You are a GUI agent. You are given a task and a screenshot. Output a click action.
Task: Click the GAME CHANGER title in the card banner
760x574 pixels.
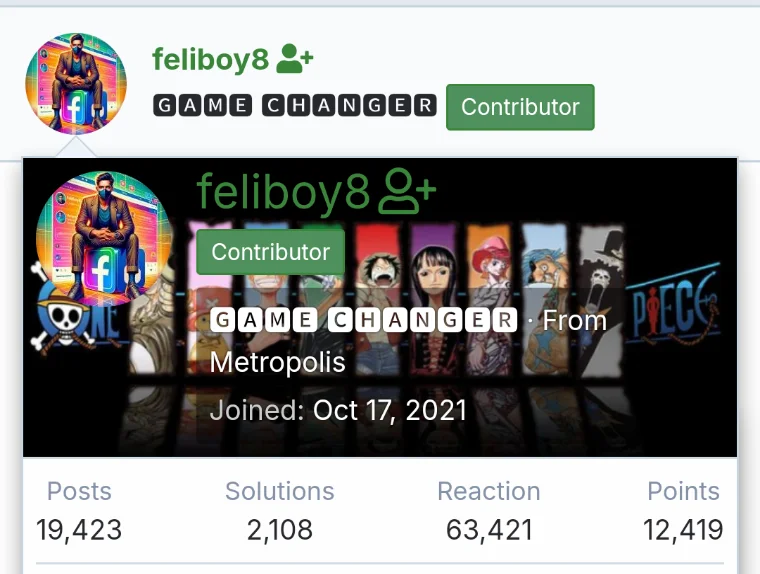[x=364, y=320]
